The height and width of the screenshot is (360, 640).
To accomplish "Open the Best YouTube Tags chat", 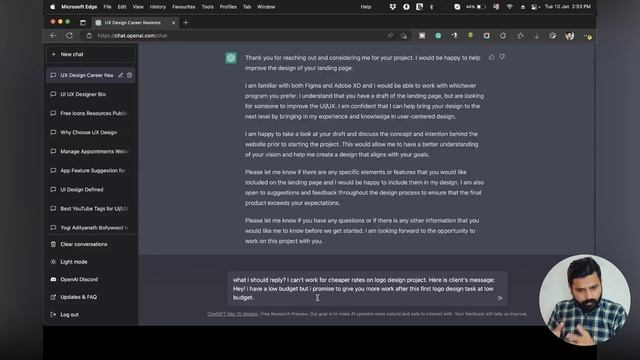I will 91,209.
